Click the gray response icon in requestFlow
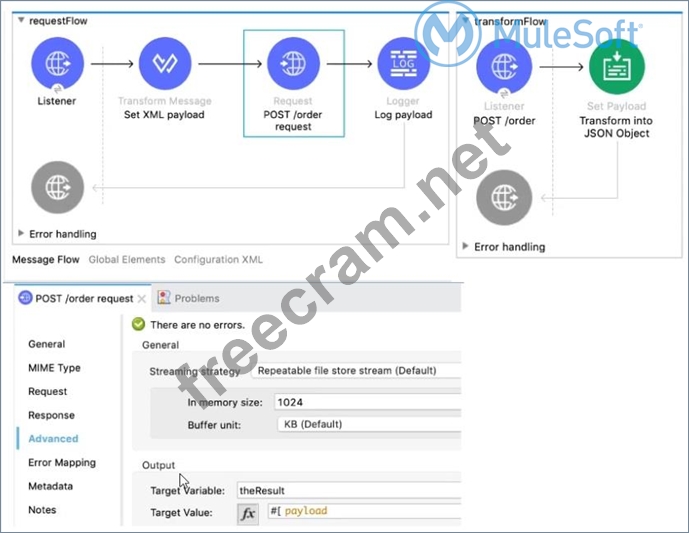Screen dimensions: 689x533 click(59, 187)
